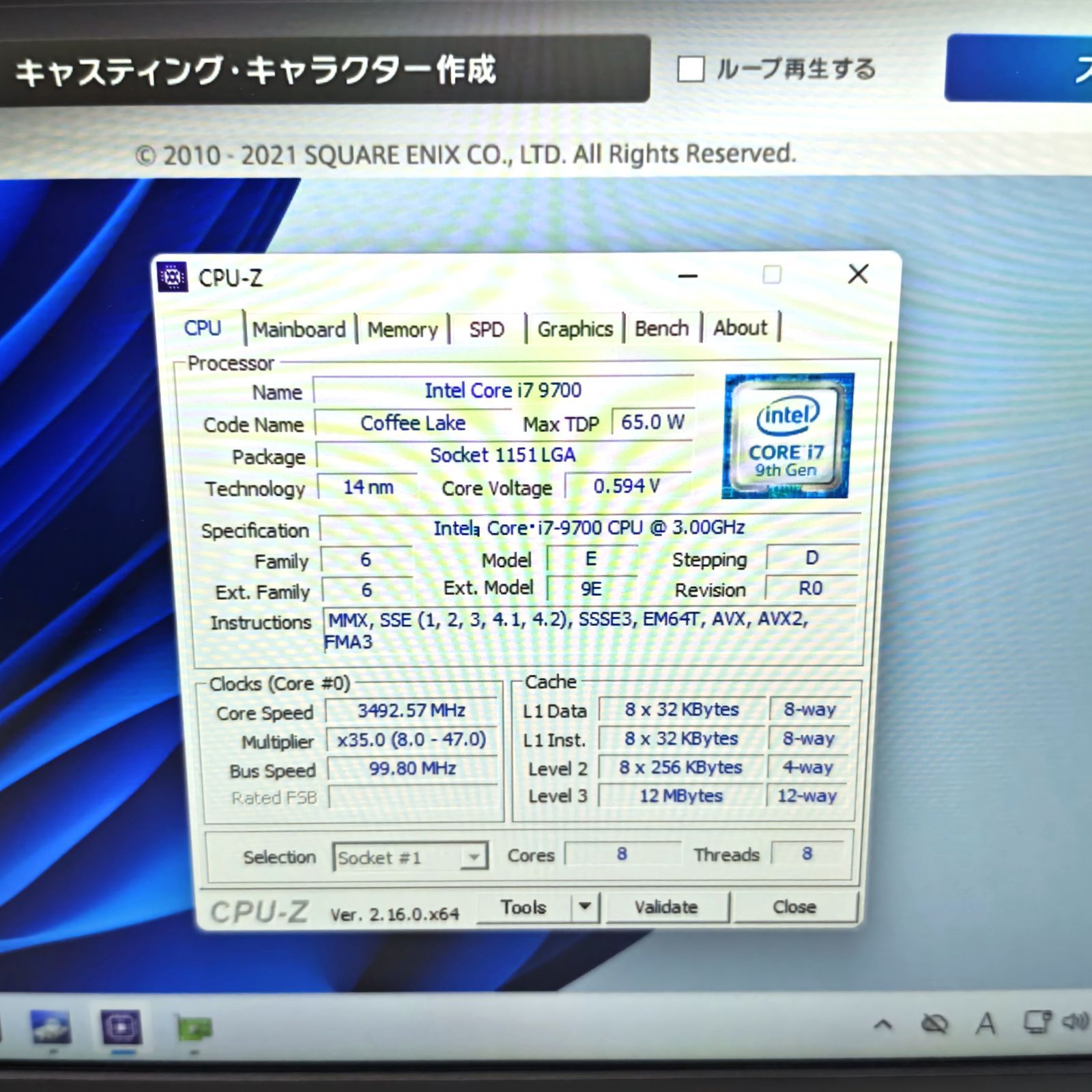1092x1092 pixels.
Task: Click the Ver. 2.16.0.x64 version label
Action: (395, 915)
